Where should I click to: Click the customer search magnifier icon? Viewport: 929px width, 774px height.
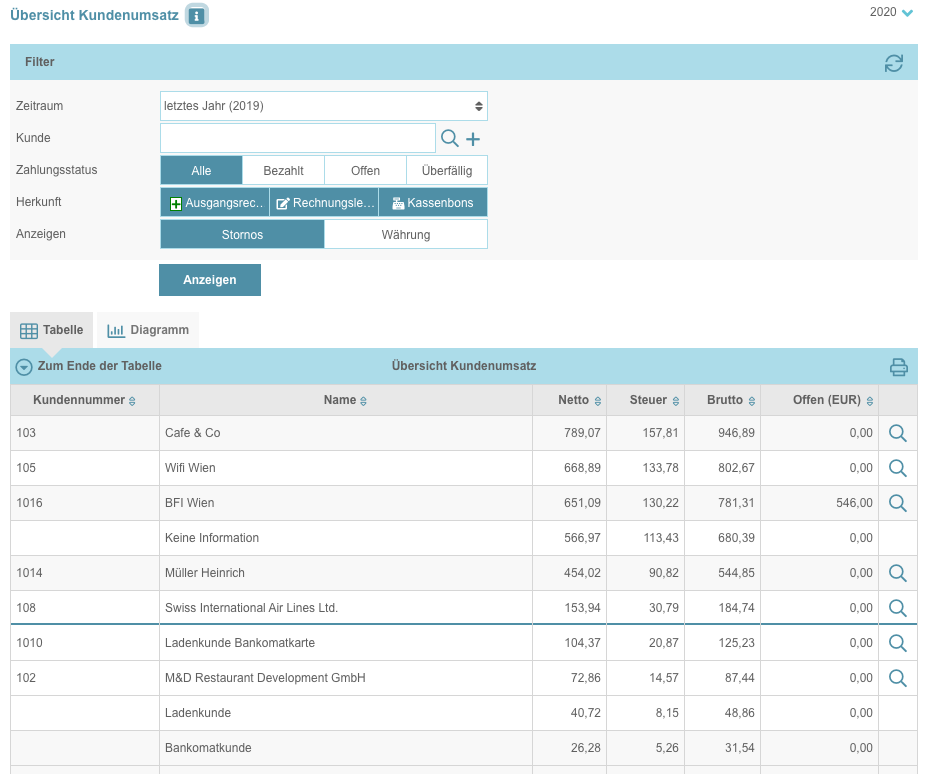450,139
